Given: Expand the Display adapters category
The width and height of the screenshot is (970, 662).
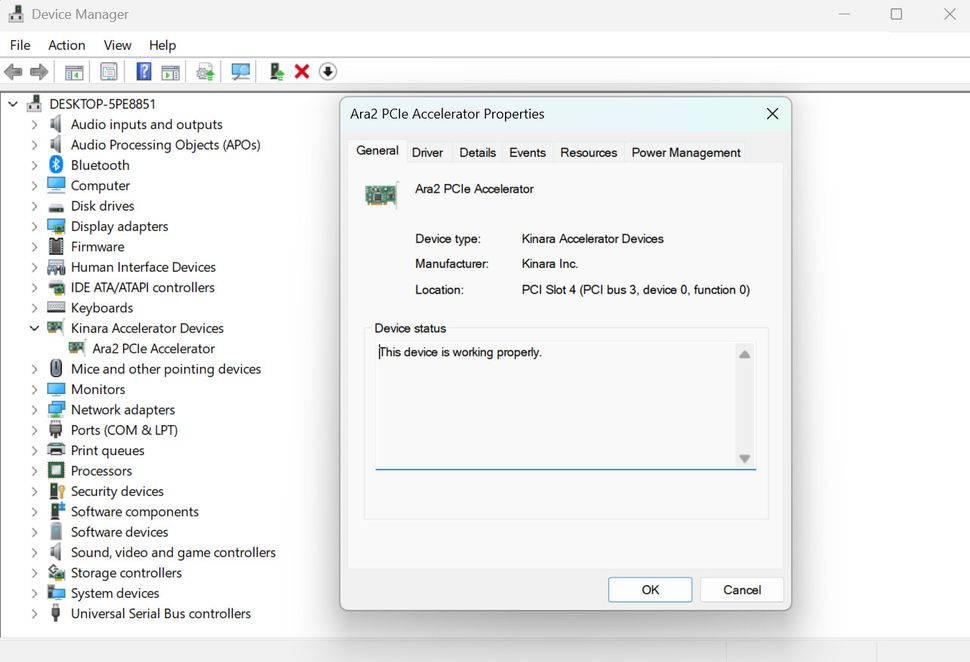Looking at the screenshot, I should pos(33,226).
